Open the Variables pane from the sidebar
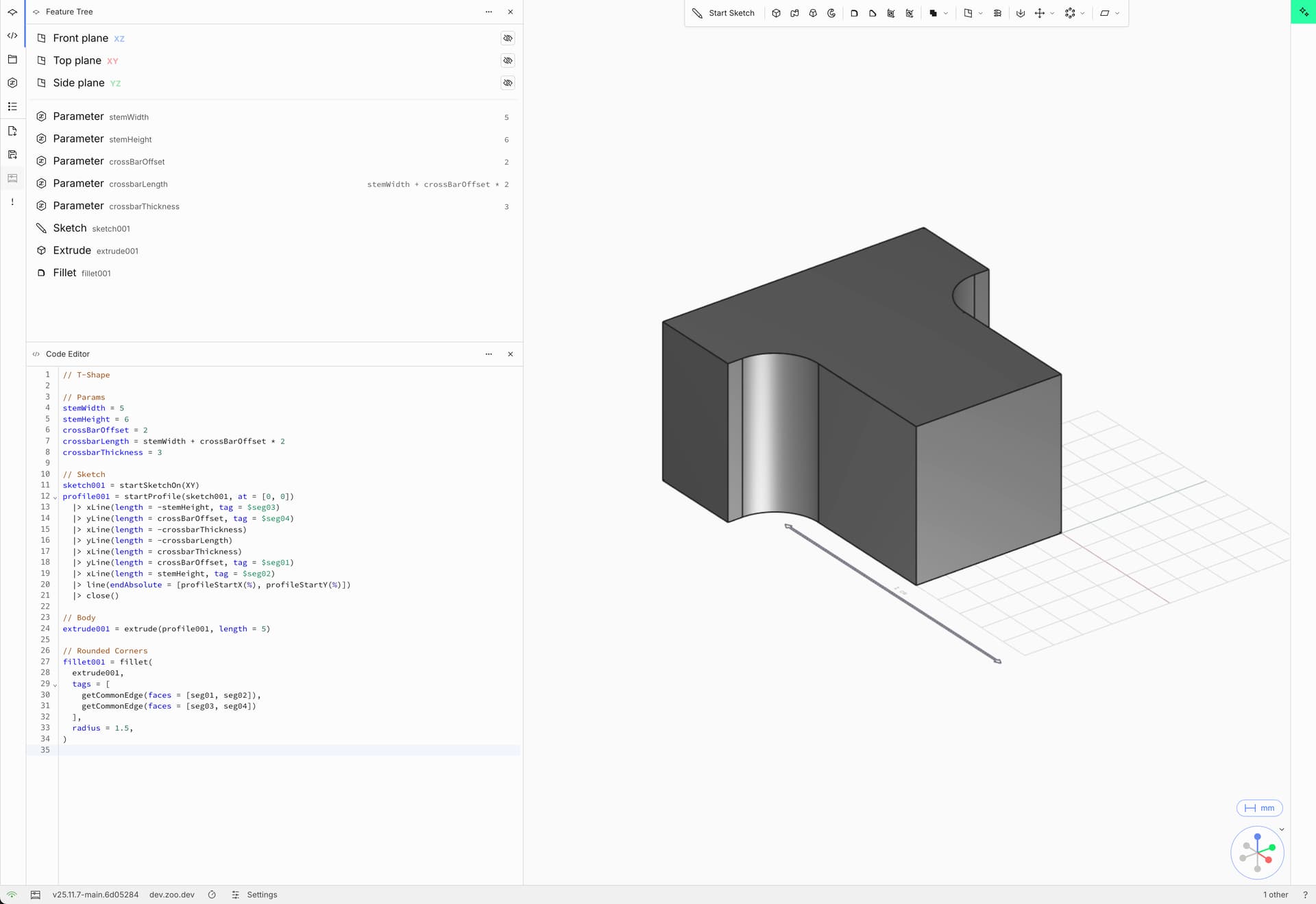Viewport: 1316px width, 904px height. click(x=12, y=83)
